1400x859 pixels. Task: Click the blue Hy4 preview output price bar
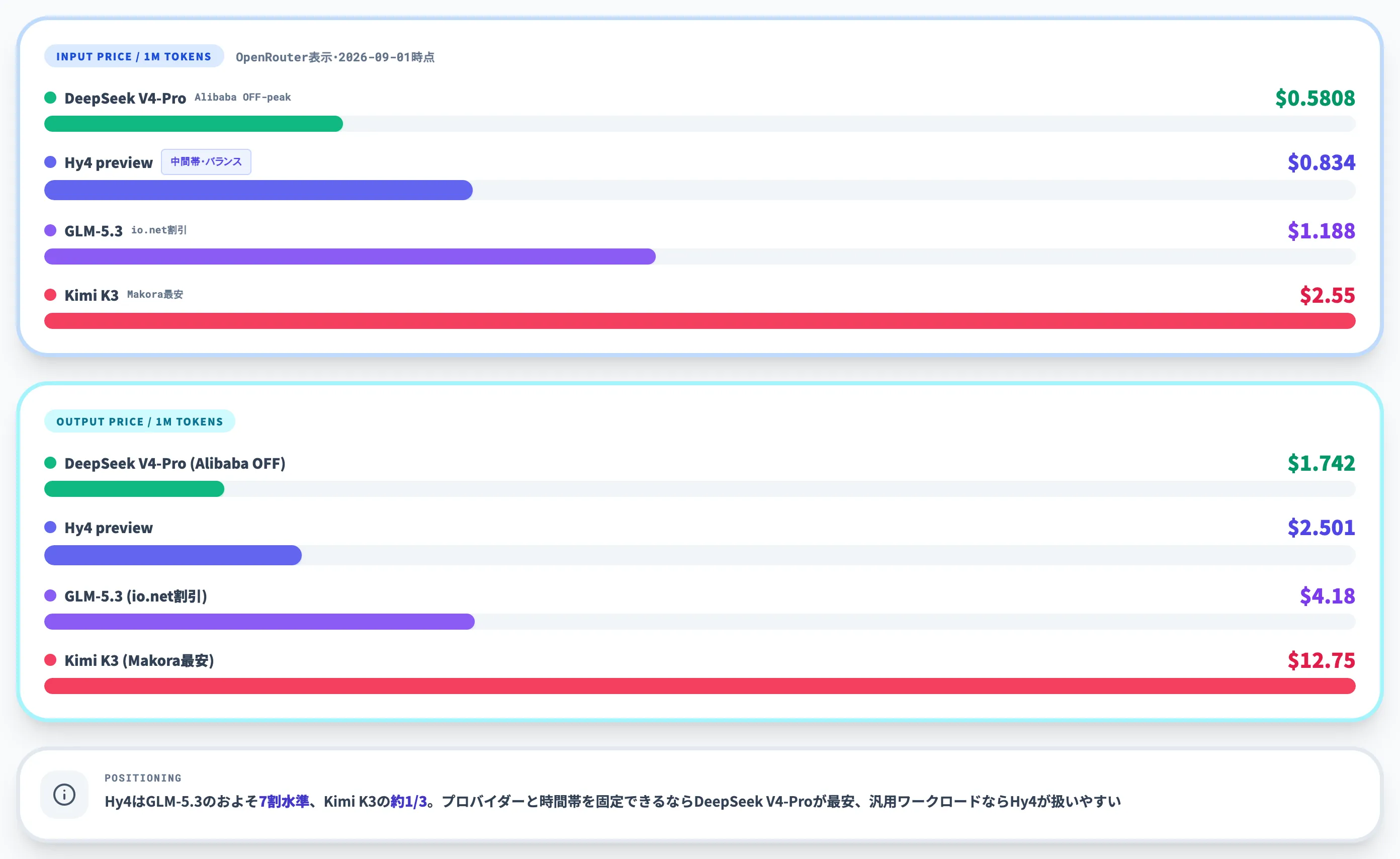(172, 556)
